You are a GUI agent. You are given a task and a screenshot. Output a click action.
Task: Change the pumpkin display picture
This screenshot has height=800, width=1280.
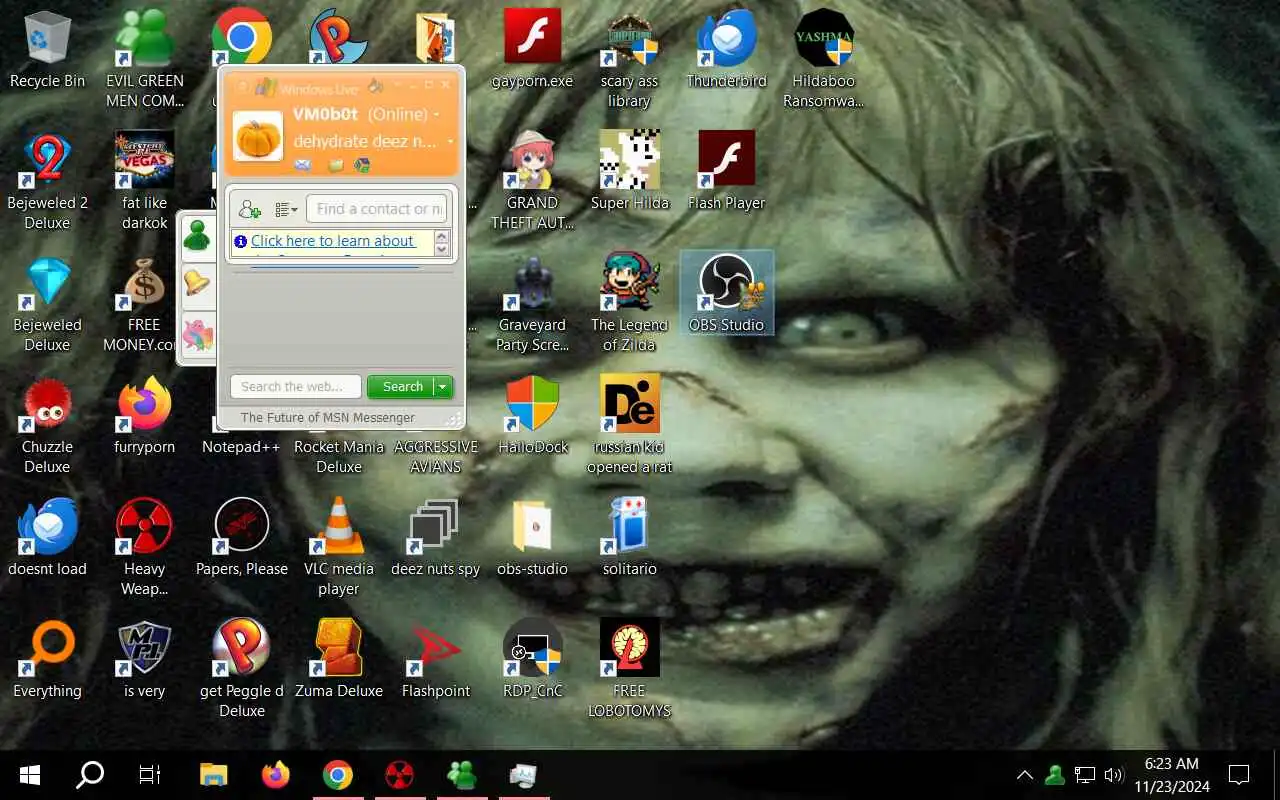[258, 135]
